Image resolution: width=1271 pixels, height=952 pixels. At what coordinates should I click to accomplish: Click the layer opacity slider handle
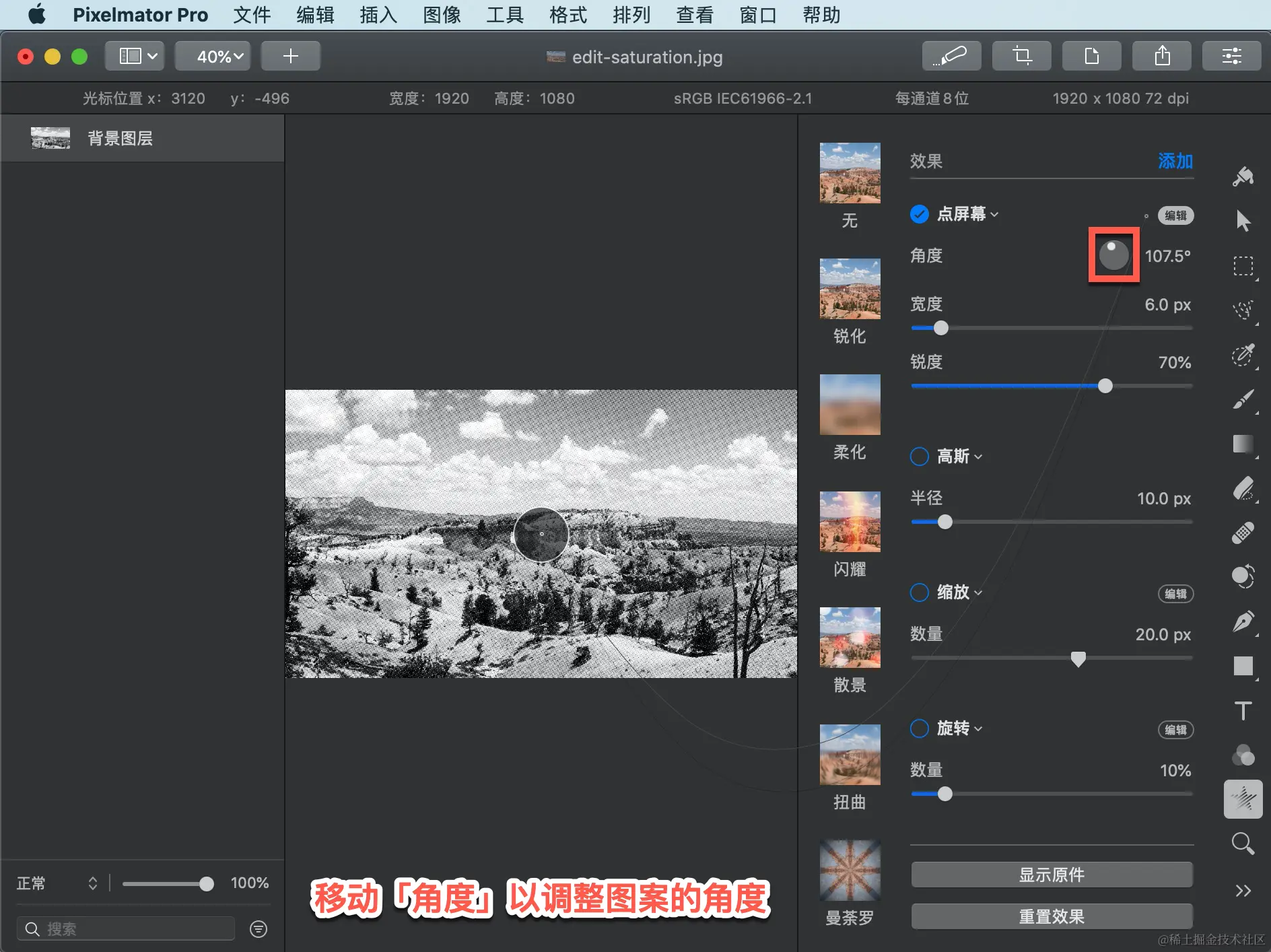(206, 884)
